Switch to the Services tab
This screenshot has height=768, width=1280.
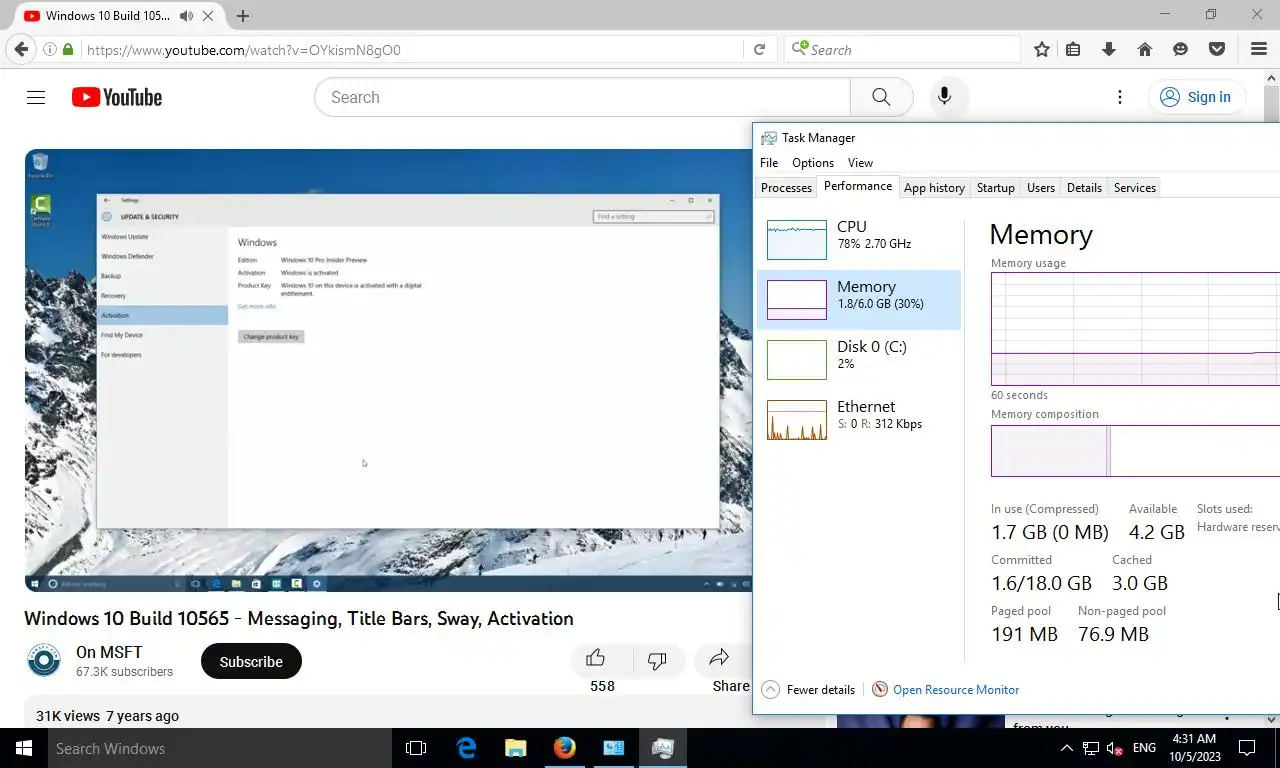[x=1134, y=188]
